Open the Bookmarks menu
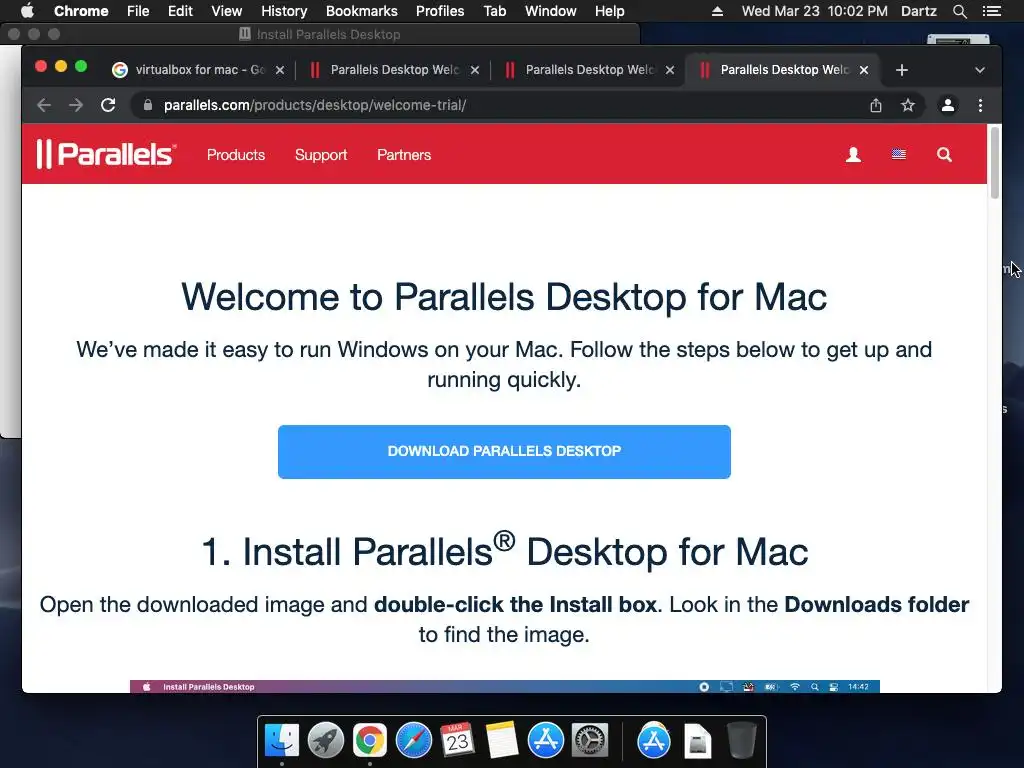This screenshot has height=768, width=1024. pyautogui.click(x=362, y=11)
